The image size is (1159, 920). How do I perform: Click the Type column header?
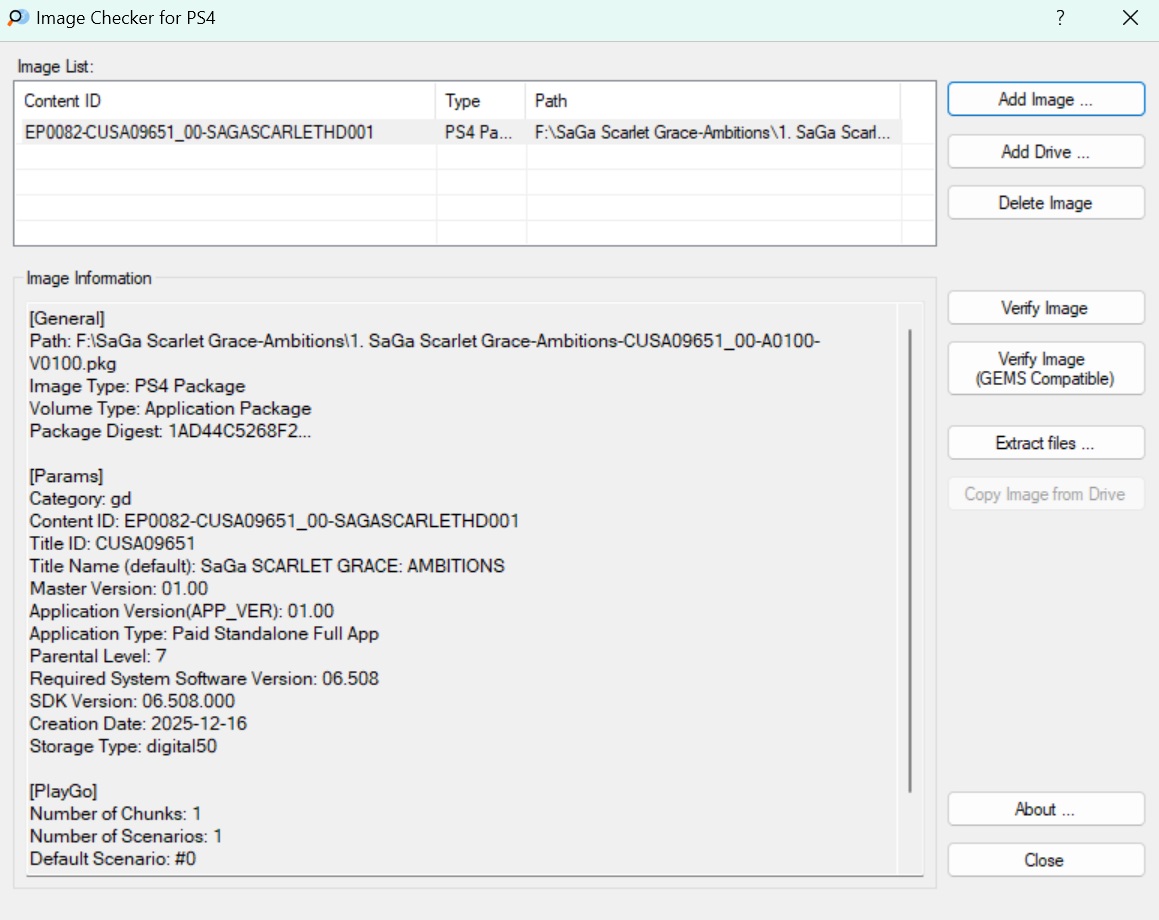480,101
